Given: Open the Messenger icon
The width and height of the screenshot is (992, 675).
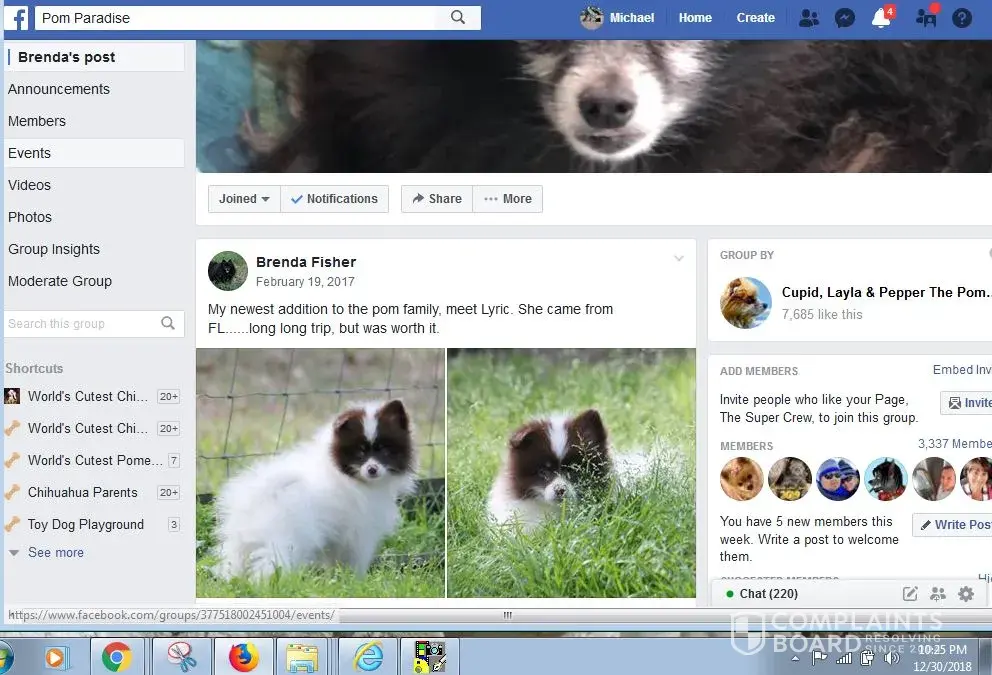Looking at the screenshot, I should click(844, 18).
